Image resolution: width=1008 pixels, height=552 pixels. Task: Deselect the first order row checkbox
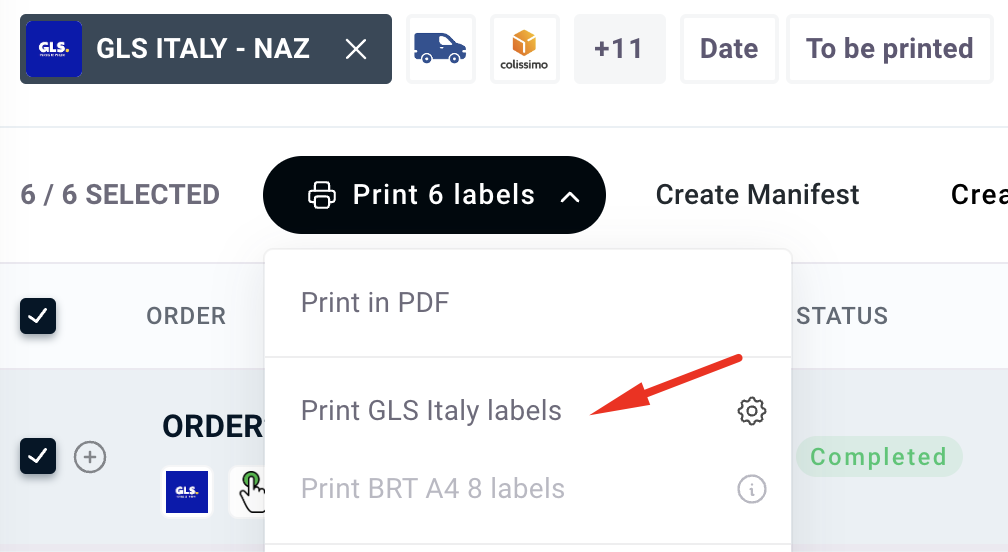38,456
